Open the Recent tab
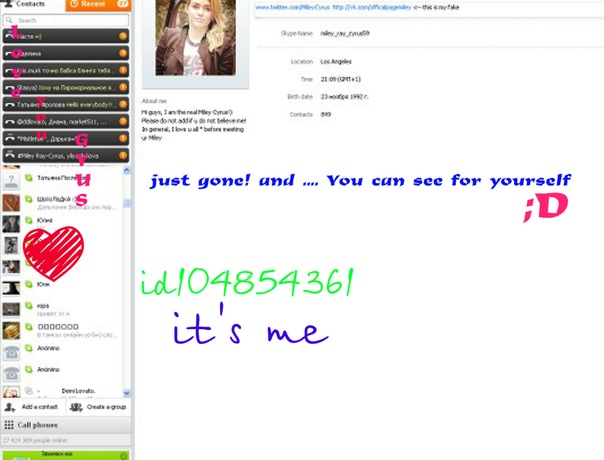Image resolution: width=604 pixels, height=460 pixels. tap(98, 5)
